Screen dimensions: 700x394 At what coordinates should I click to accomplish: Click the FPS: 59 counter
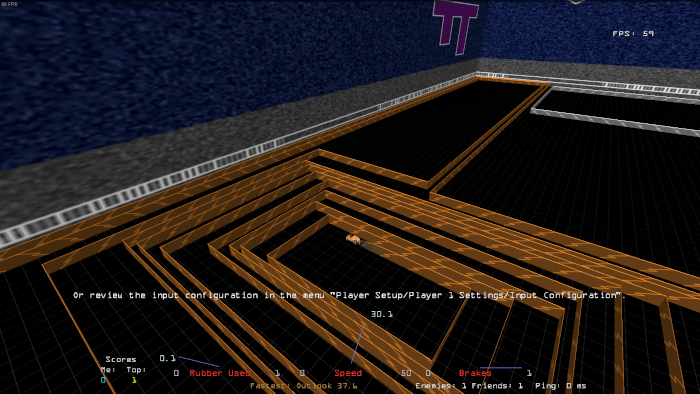pyautogui.click(x=633, y=33)
